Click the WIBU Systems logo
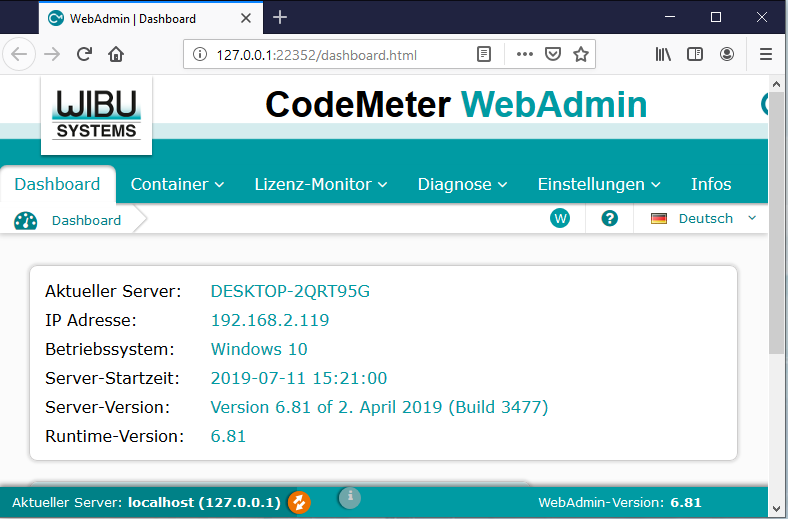This screenshot has width=788, height=519. 96,116
